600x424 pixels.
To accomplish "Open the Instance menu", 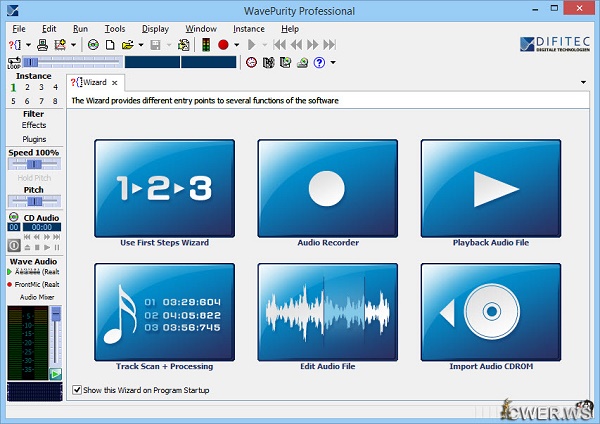I will 249,29.
